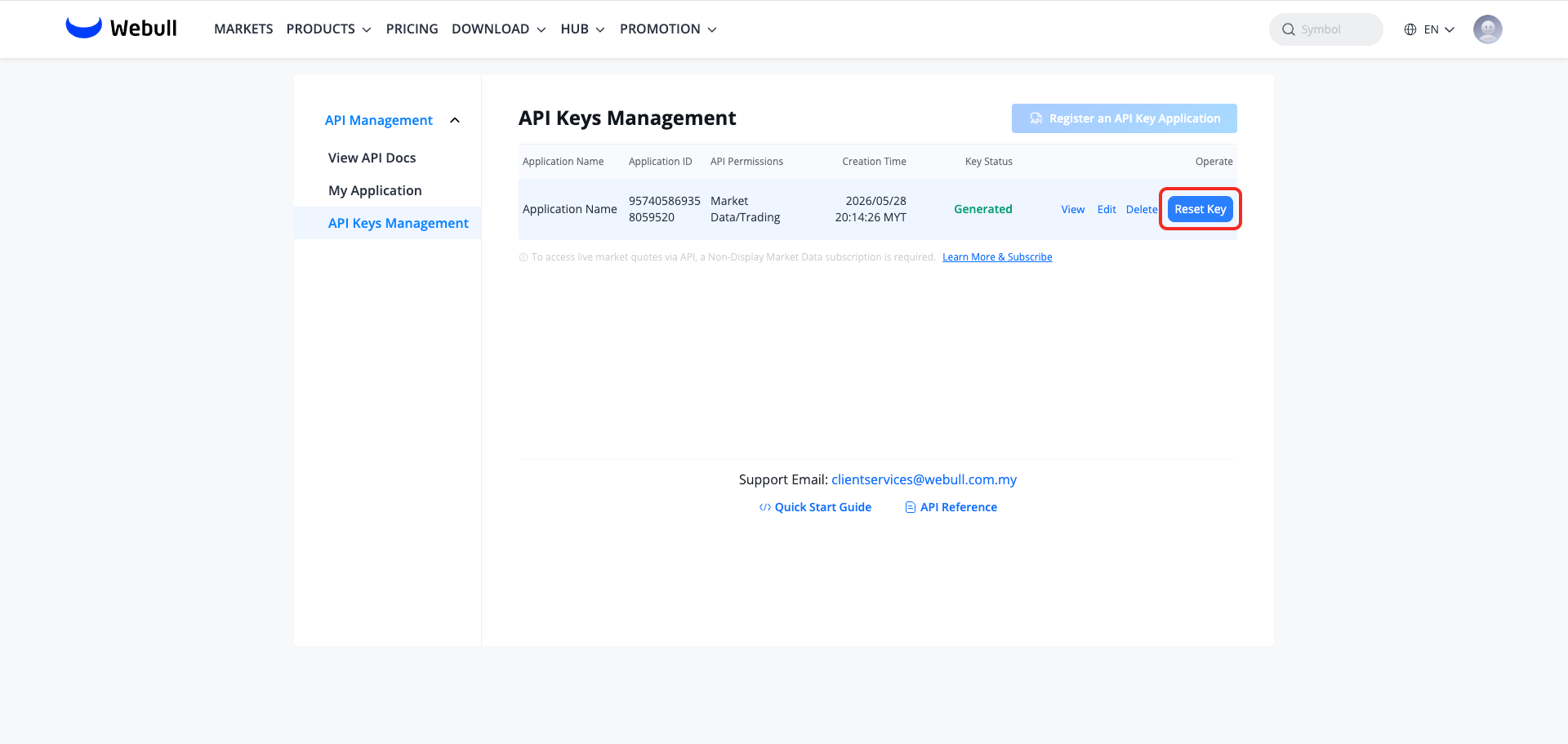This screenshot has width=1568, height=744.
Task: Click the Key Status column header
Action: point(989,162)
